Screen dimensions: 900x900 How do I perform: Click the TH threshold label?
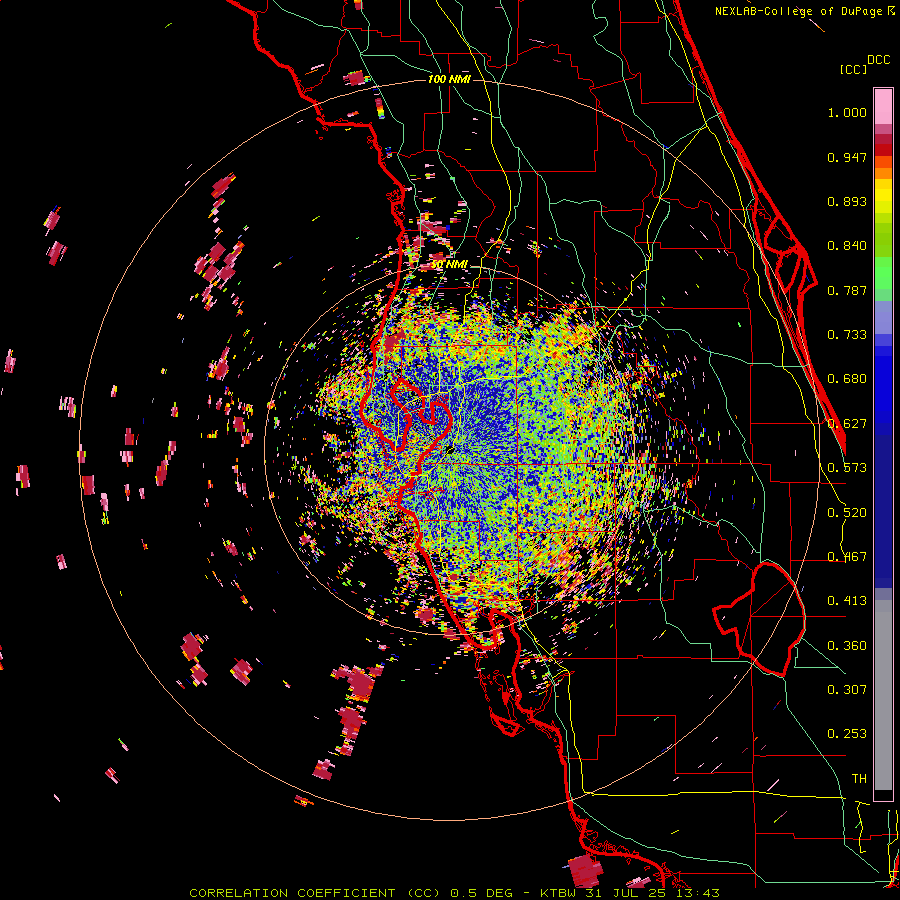click(x=859, y=779)
